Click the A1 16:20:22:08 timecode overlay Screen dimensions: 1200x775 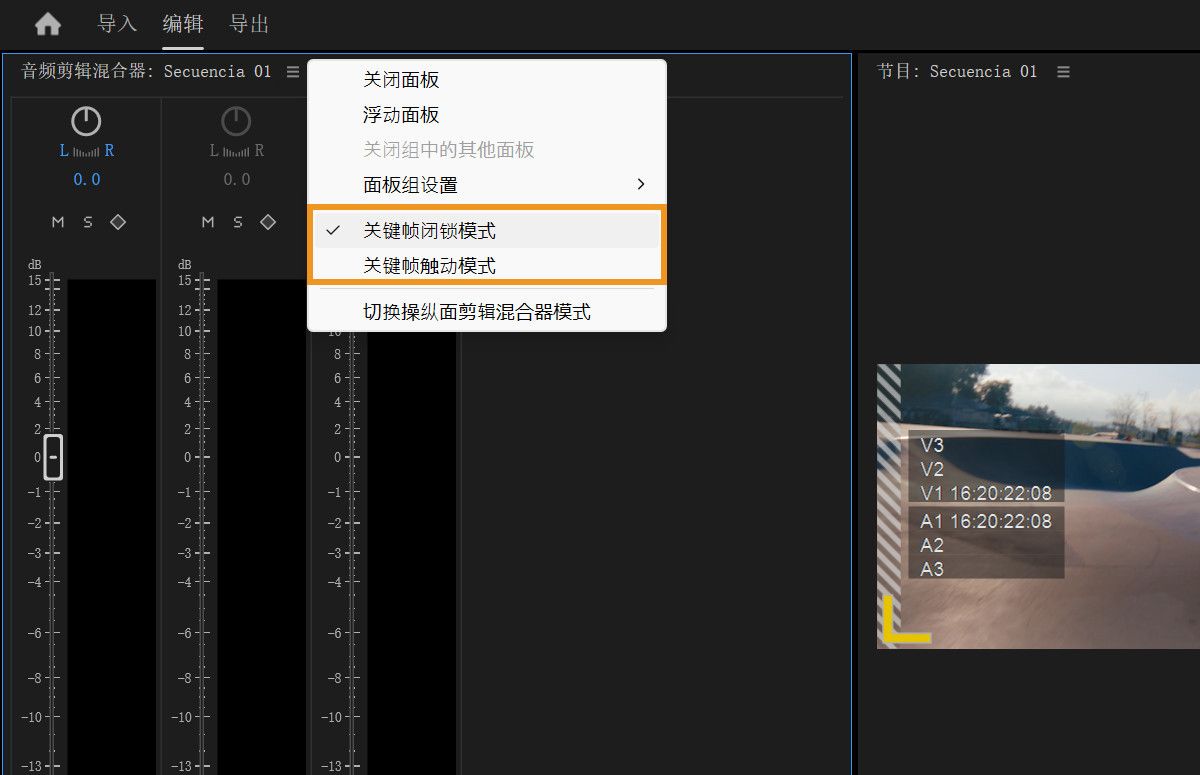pos(986,521)
